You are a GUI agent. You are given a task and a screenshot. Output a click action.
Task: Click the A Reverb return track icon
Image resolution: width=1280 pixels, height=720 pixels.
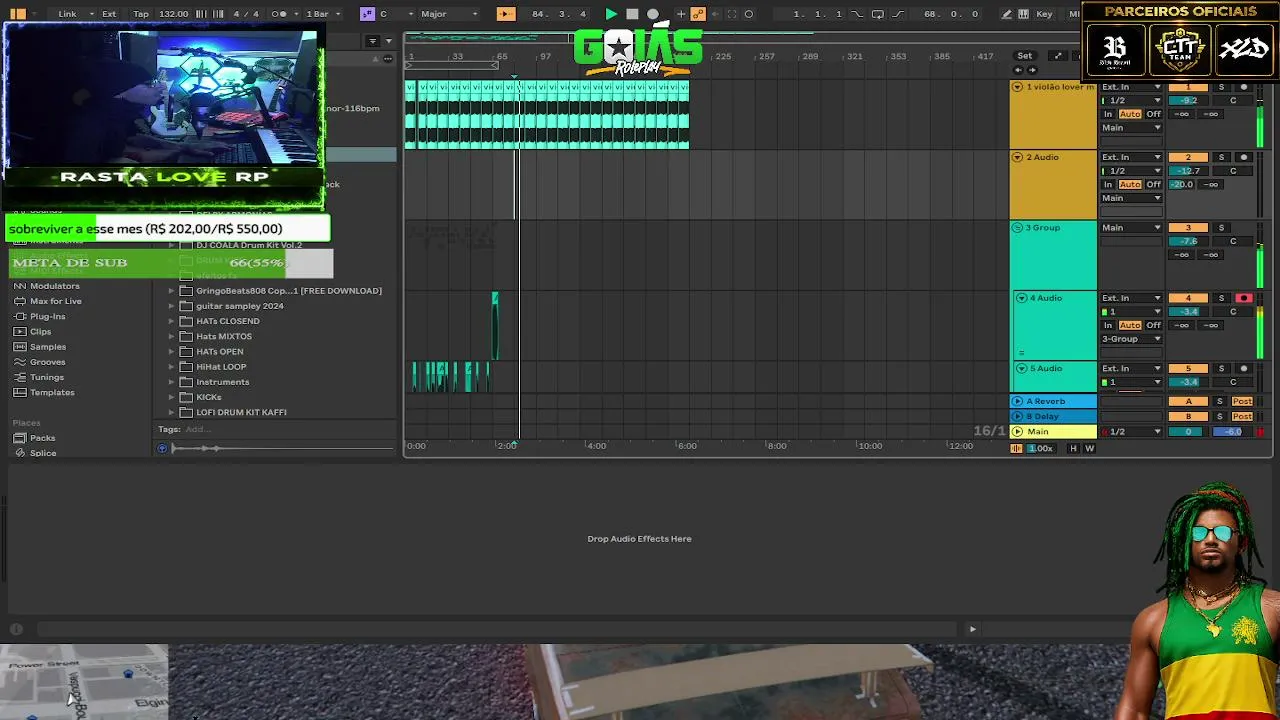[1018, 401]
